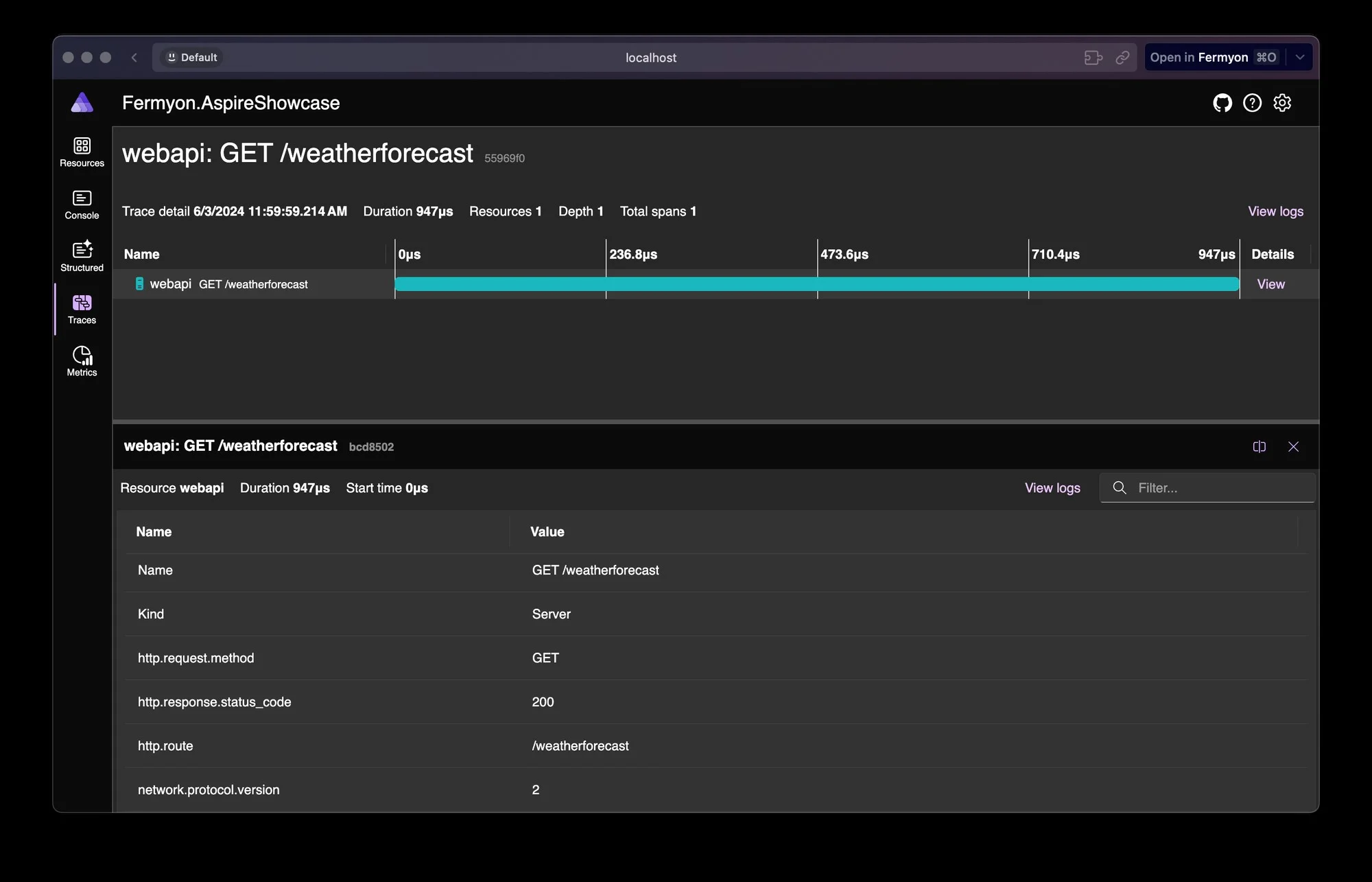Click the teal webapi span duration bar
Image resolution: width=1372 pixels, height=882 pixels.
[x=816, y=284]
